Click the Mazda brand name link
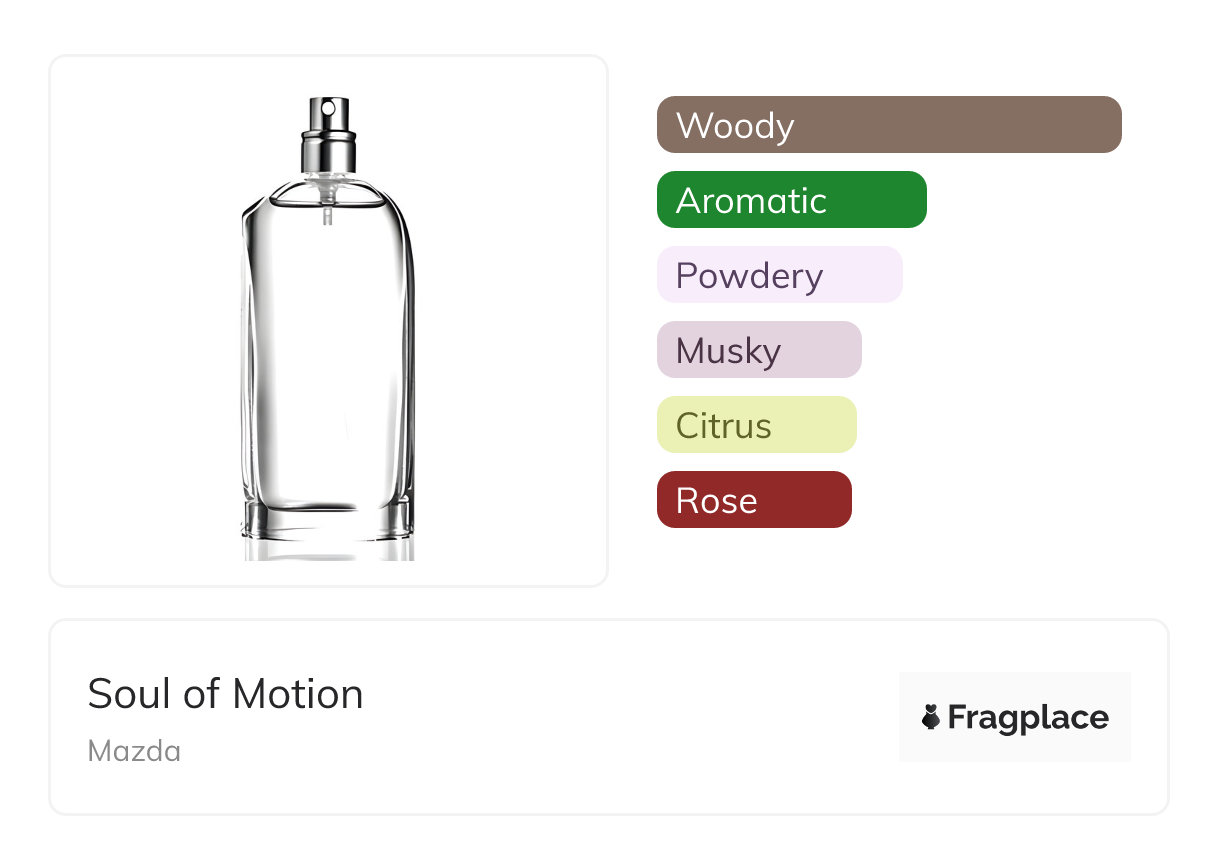Screen dimensions: 1218x864 (x=134, y=751)
